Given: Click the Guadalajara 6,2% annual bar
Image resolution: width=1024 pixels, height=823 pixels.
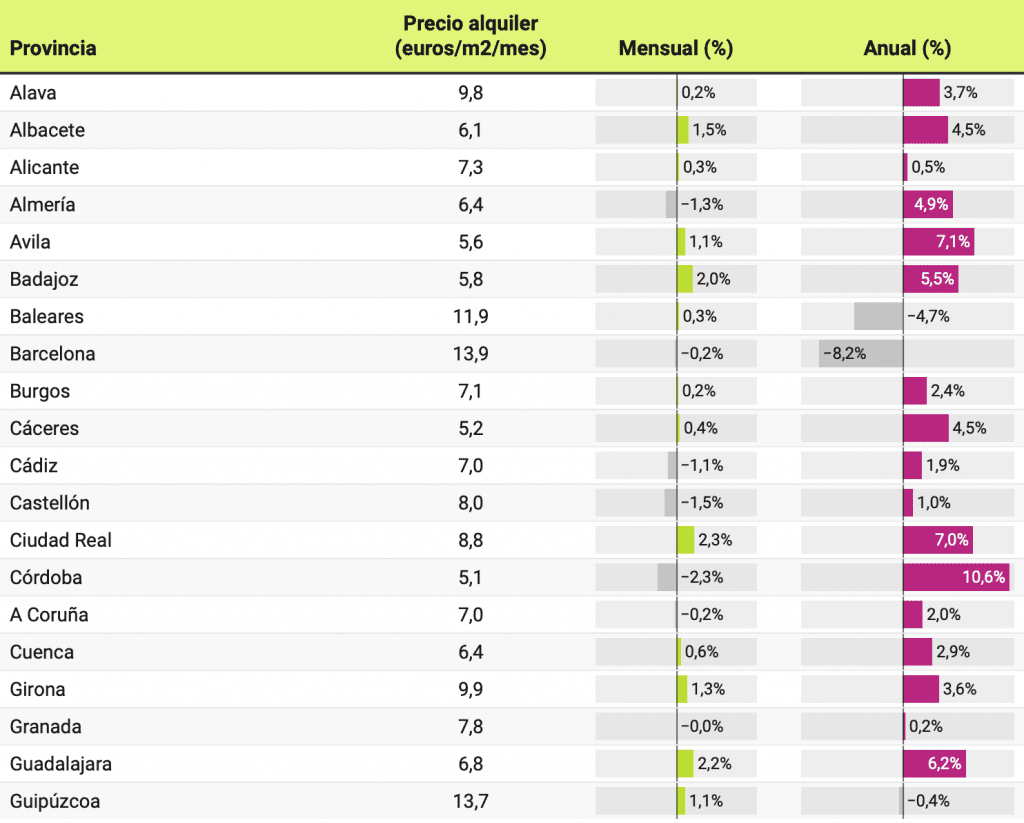Looking at the screenshot, I should coord(934,764).
